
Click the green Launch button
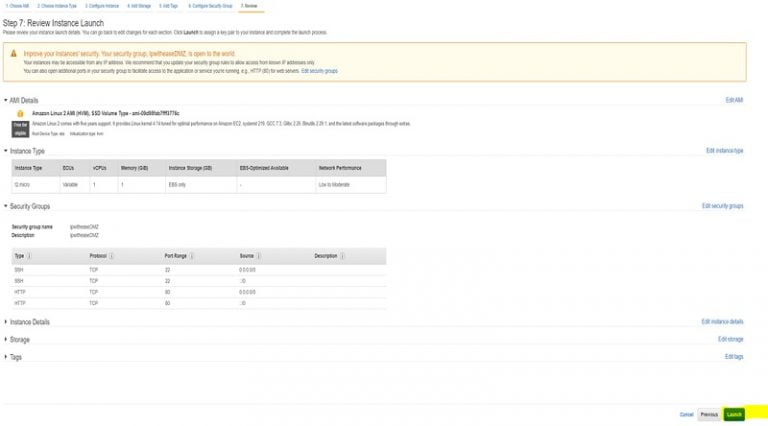[x=734, y=414]
